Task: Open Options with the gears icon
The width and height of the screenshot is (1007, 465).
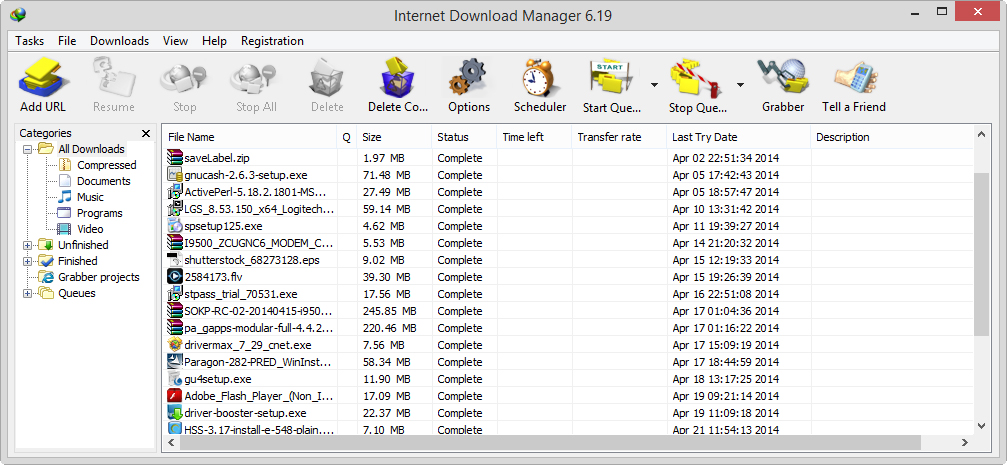Action: (x=469, y=79)
